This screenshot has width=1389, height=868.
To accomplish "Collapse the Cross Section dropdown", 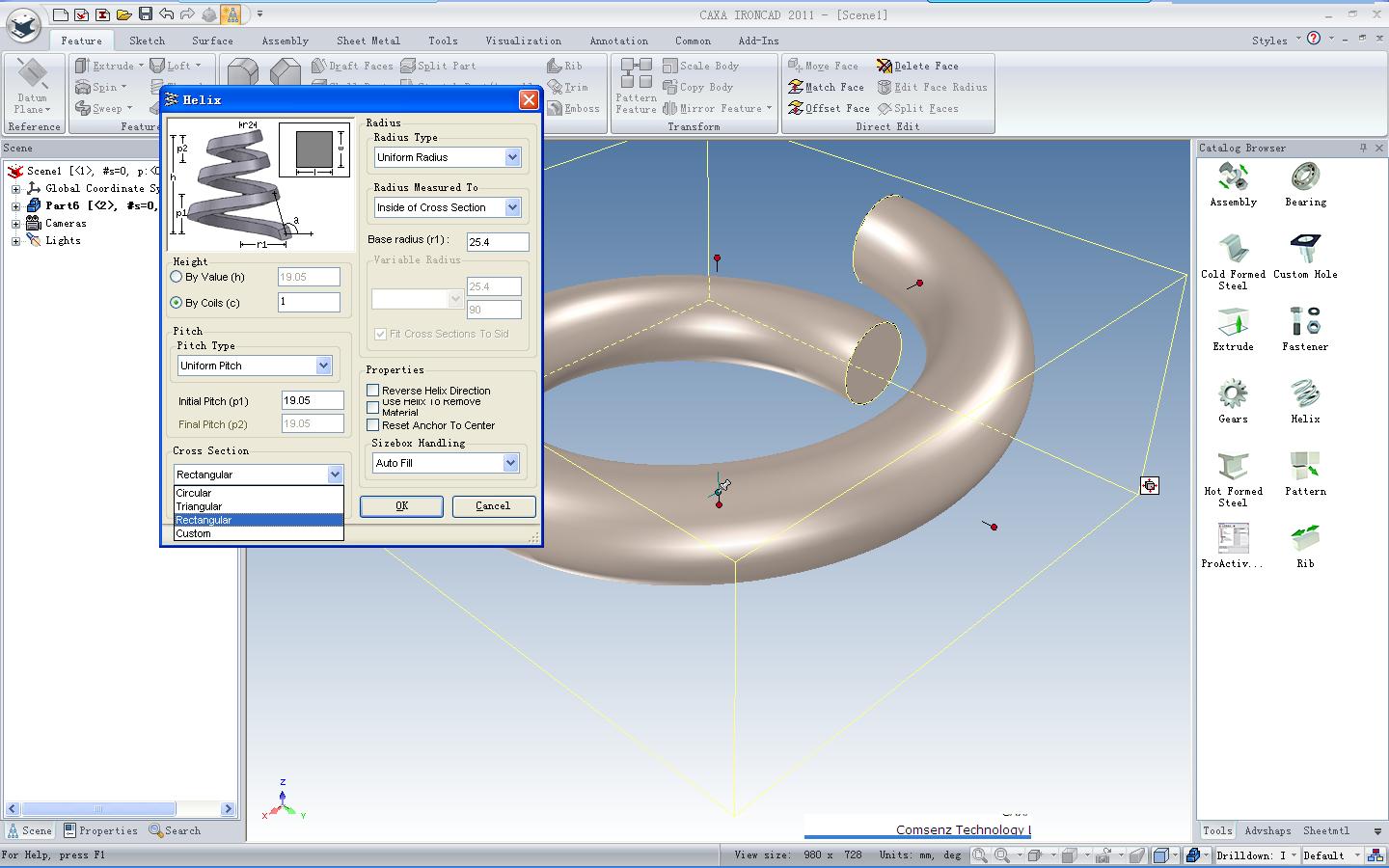I will point(335,475).
